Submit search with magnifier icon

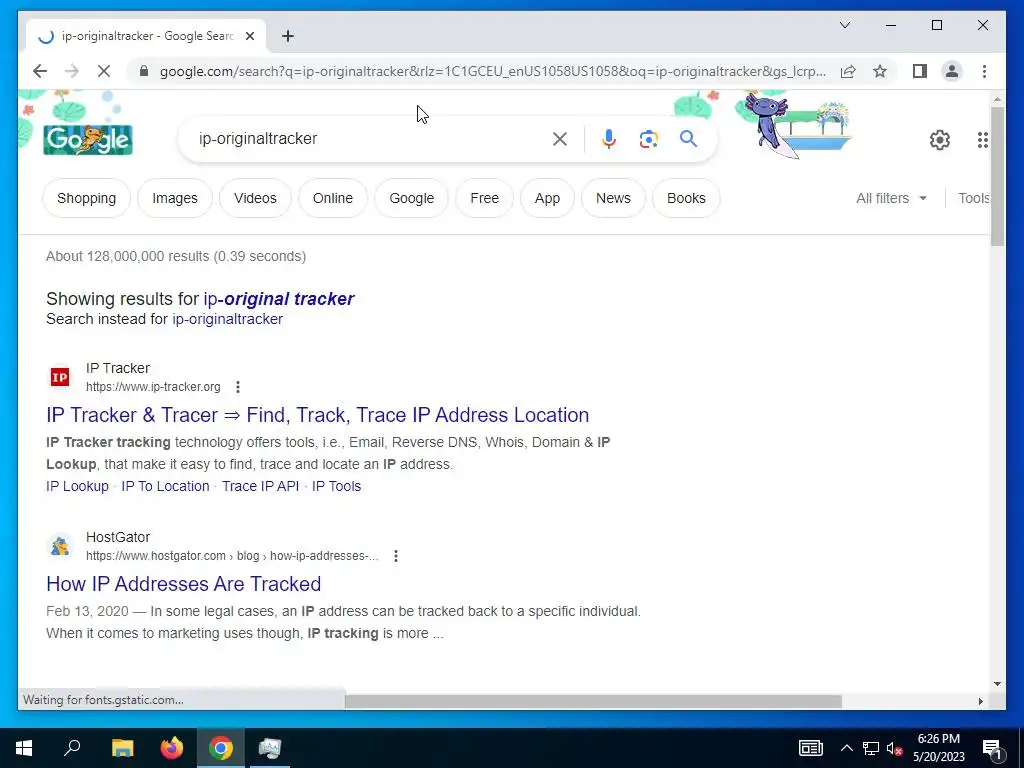pyautogui.click(x=688, y=138)
